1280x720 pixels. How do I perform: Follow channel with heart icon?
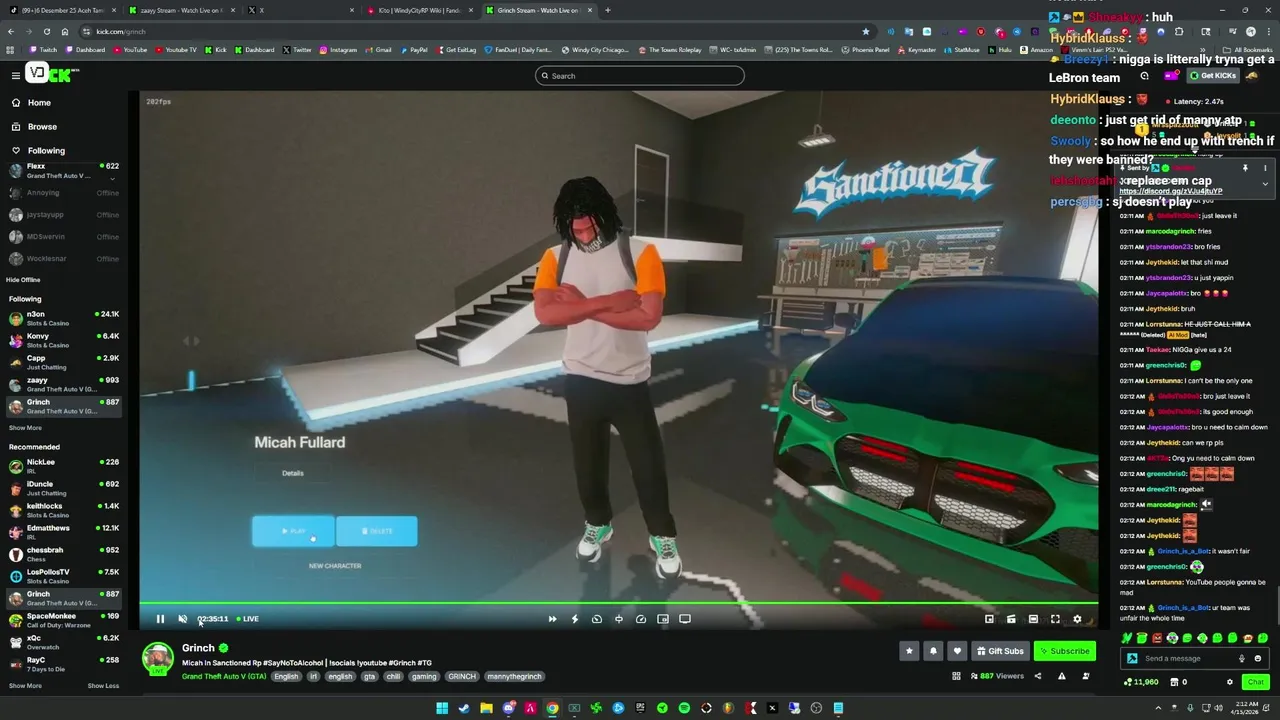[x=957, y=651]
